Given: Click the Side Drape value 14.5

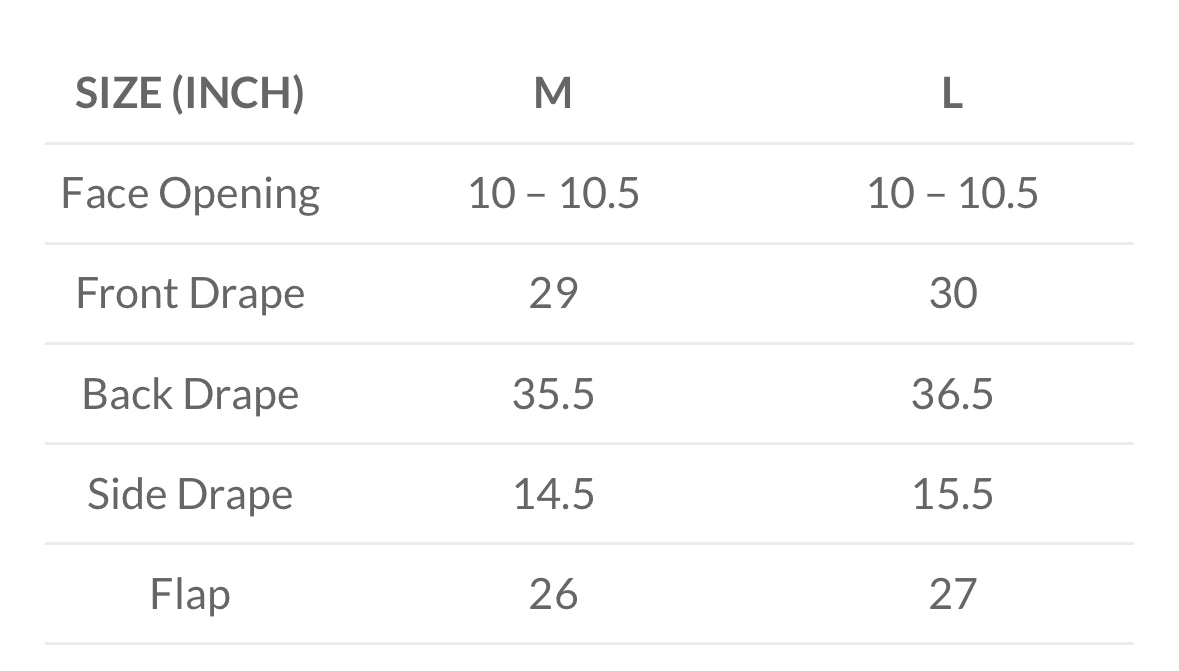Looking at the screenshot, I should coord(553,494).
